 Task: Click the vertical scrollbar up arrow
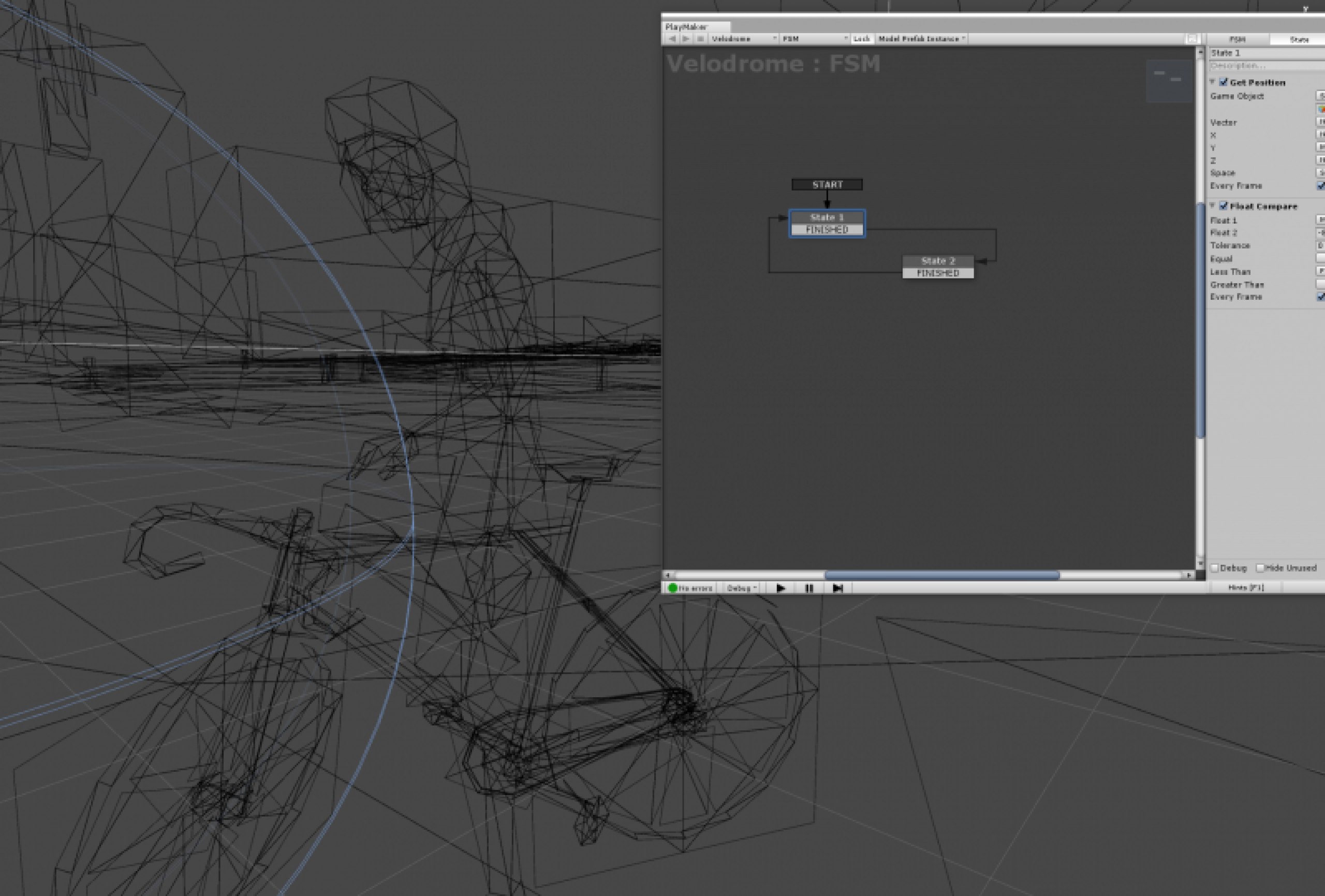click(1200, 52)
